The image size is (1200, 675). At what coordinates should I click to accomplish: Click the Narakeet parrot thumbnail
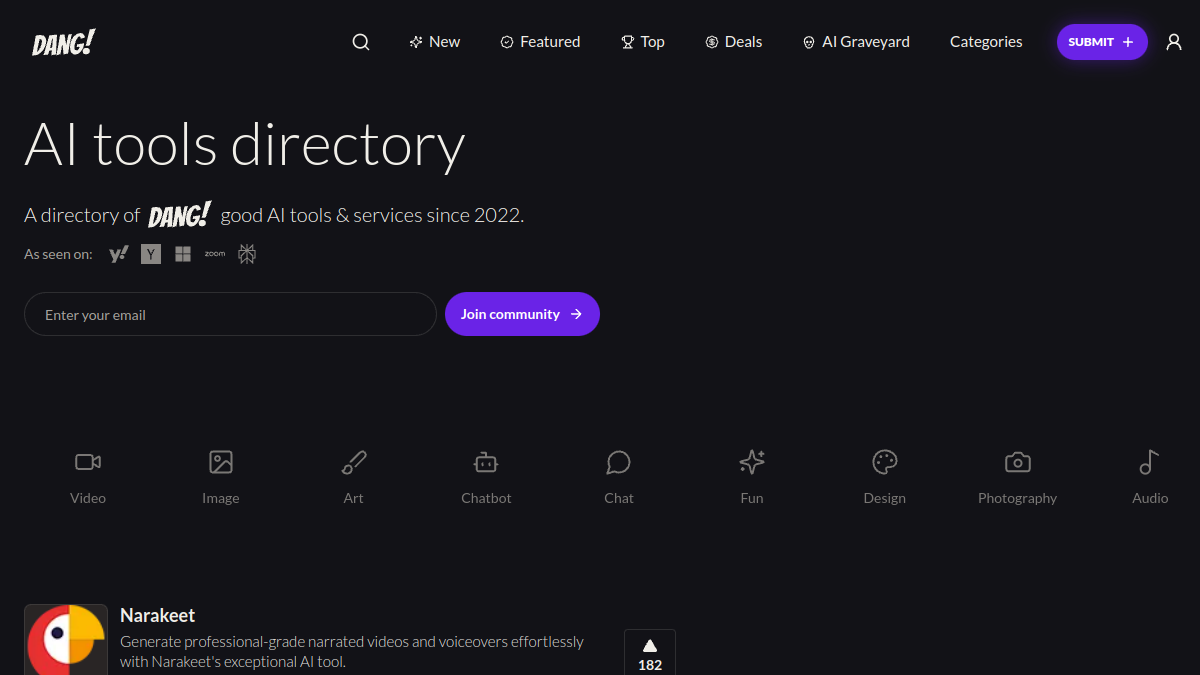tap(66, 639)
